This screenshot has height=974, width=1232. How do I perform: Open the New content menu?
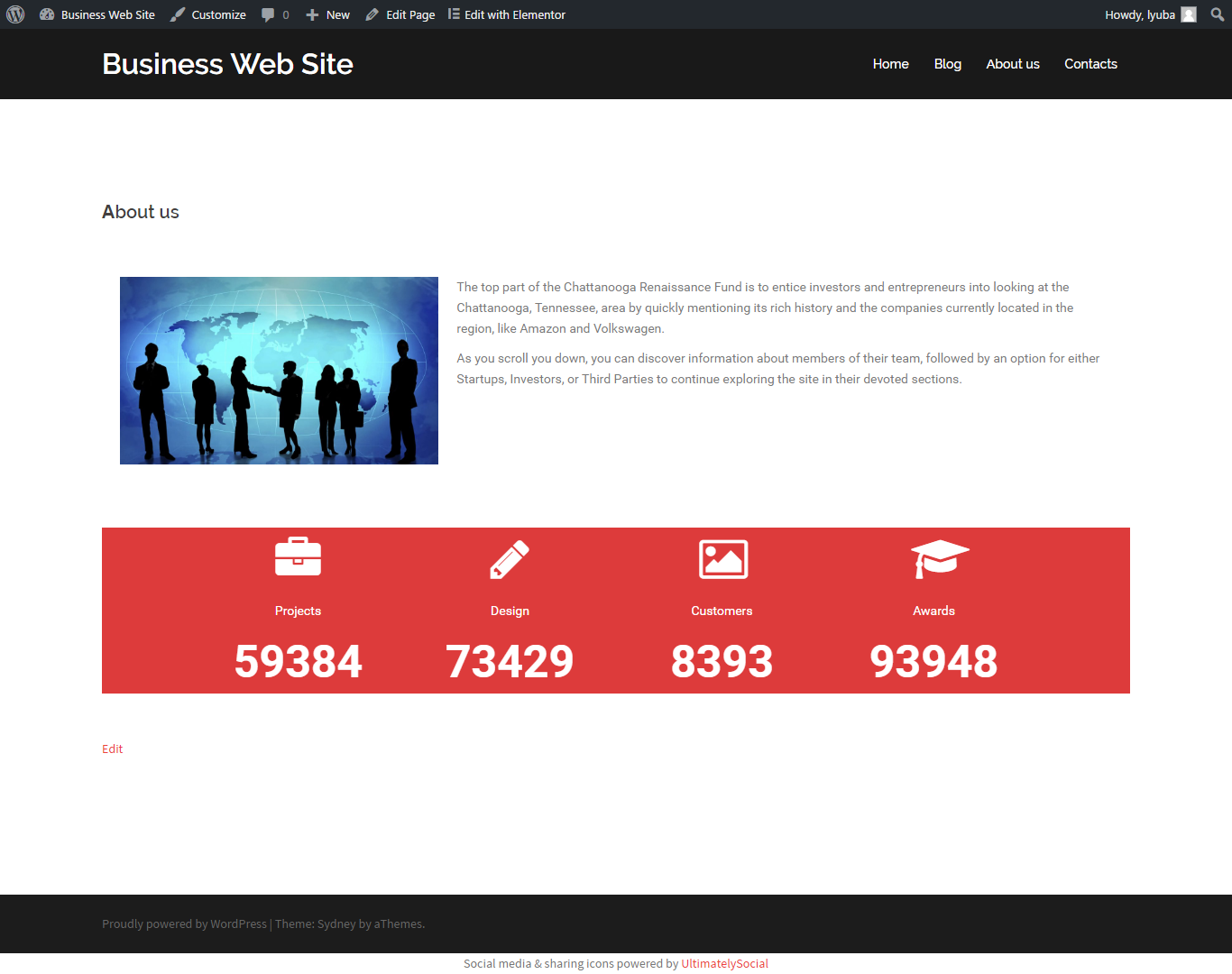click(x=327, y=14)
